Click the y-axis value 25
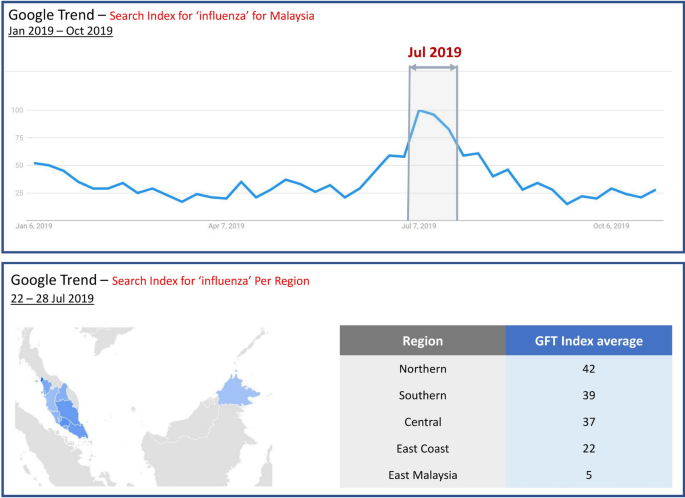The width and height of the screenshot is (685, 498). [x=19, y=193]
